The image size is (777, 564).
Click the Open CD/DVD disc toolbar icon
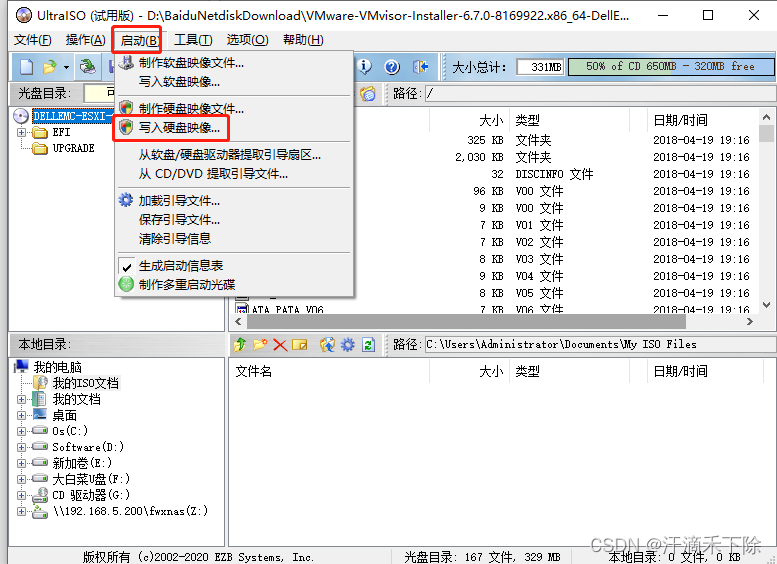tap(88, 67)
